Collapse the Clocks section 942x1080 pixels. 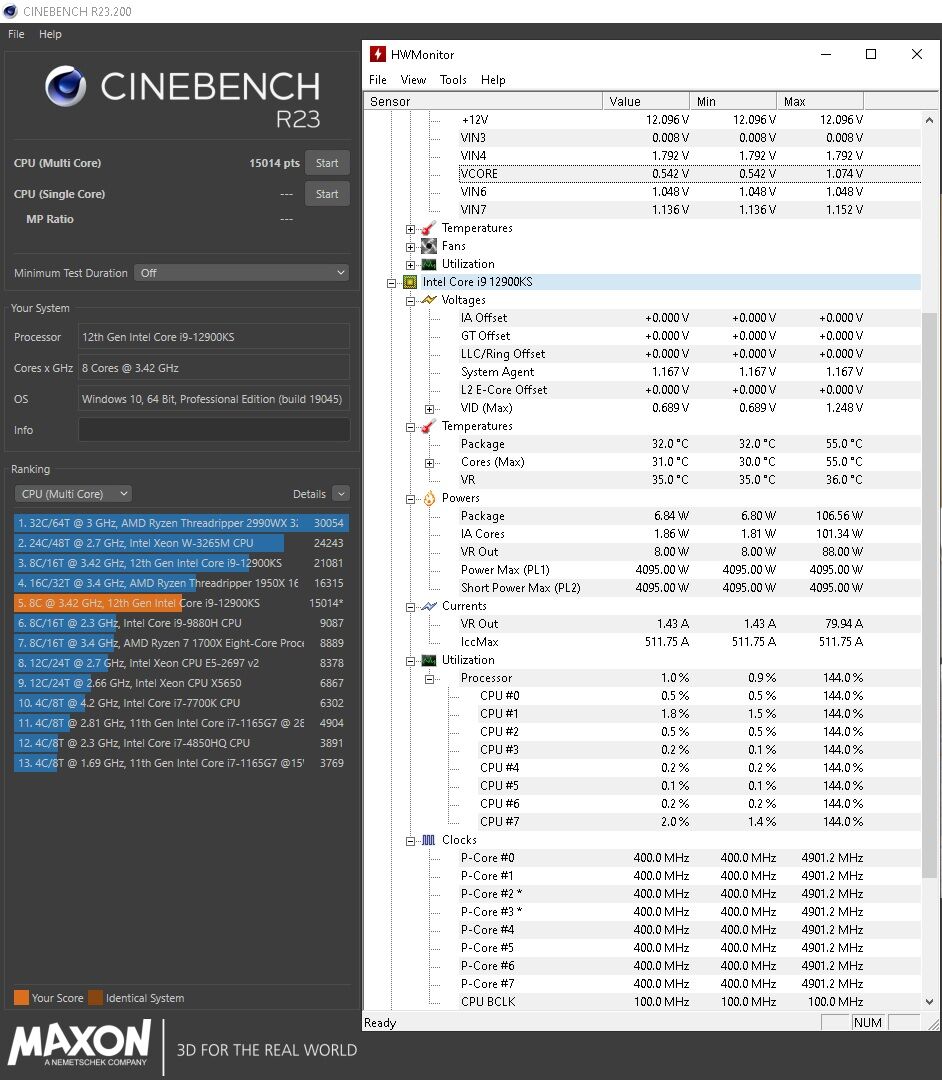410,841
